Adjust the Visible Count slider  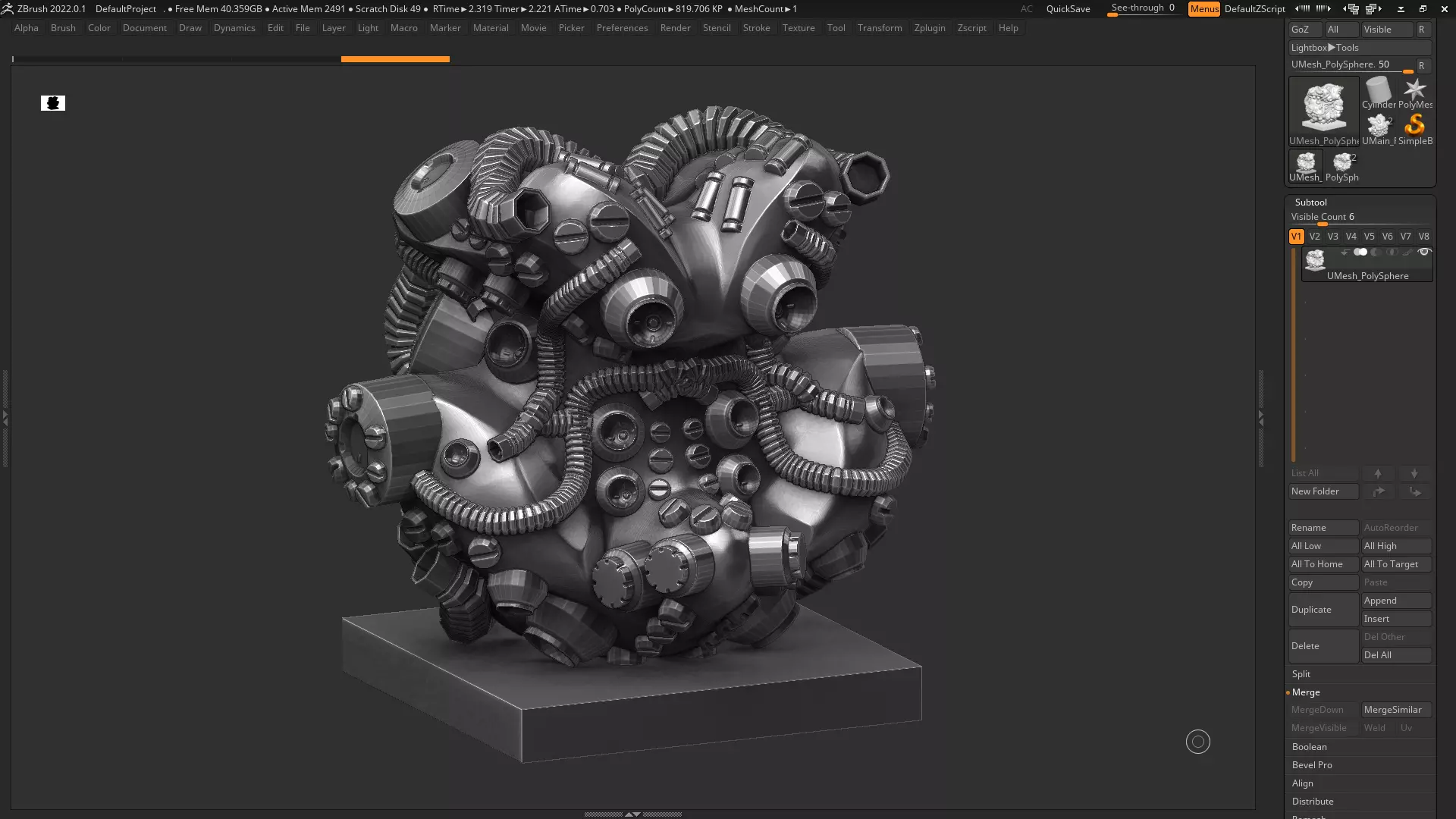(1360, 218)
